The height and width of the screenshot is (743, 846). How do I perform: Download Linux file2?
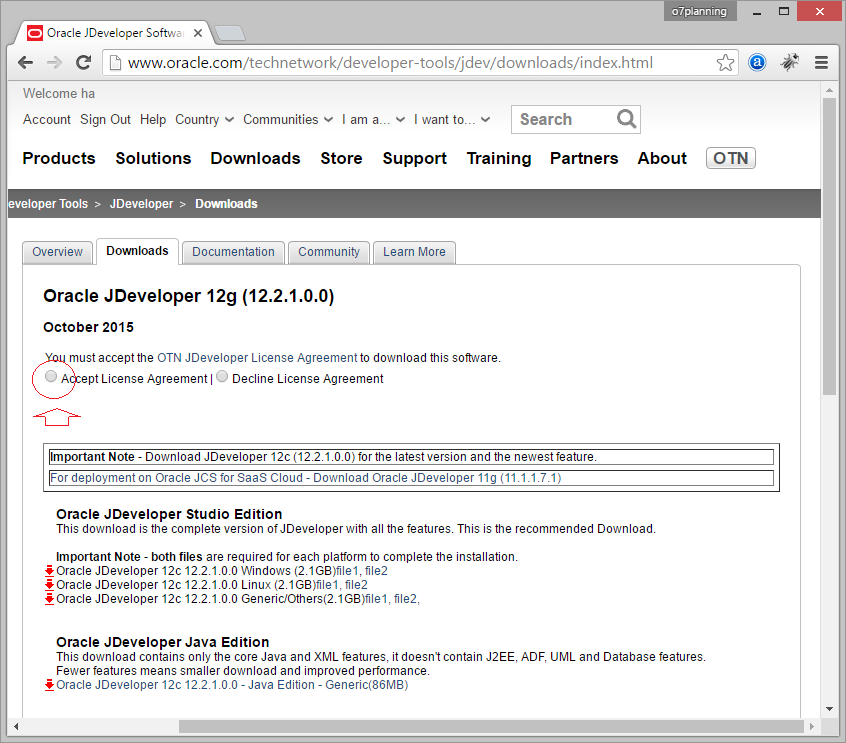click(x=356, y=585)
